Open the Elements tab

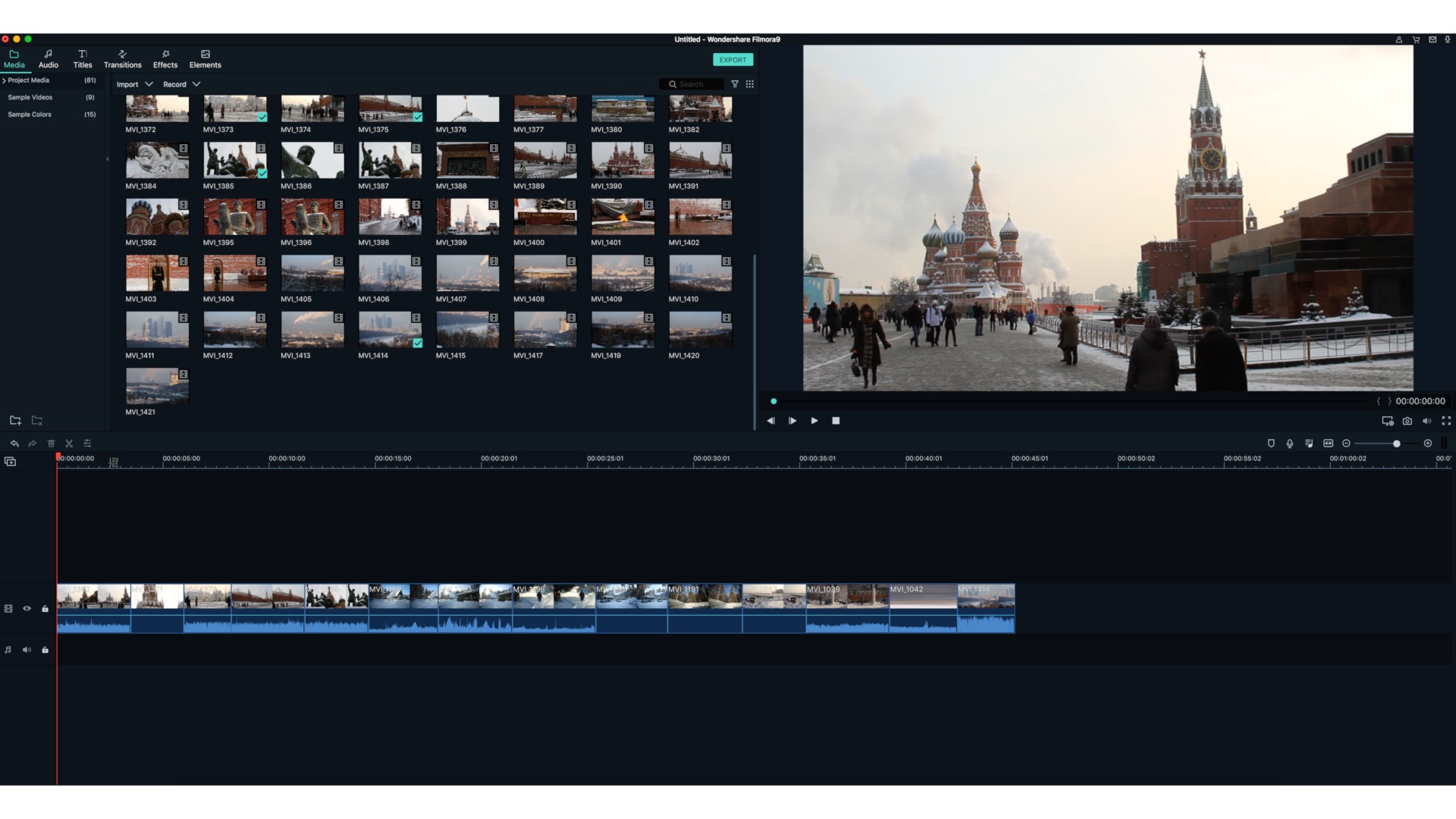click(x=206, y=59)
